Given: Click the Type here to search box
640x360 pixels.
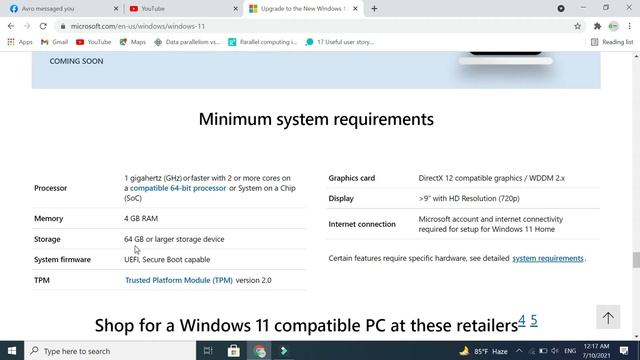Looking at the screenshot, I should (110, 351).
